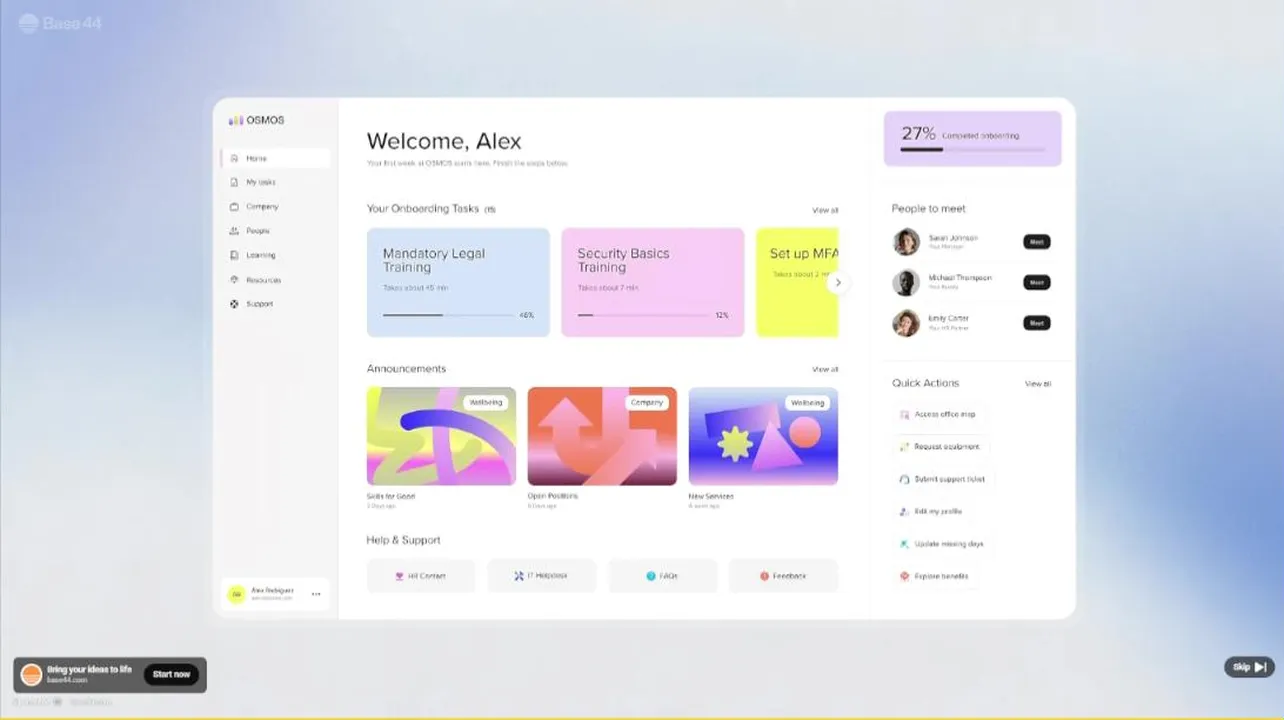This screenshot has height=720, width=1284.
Task: Open the Mandatory Legal Training card
Action: click(x=458, y=283)
